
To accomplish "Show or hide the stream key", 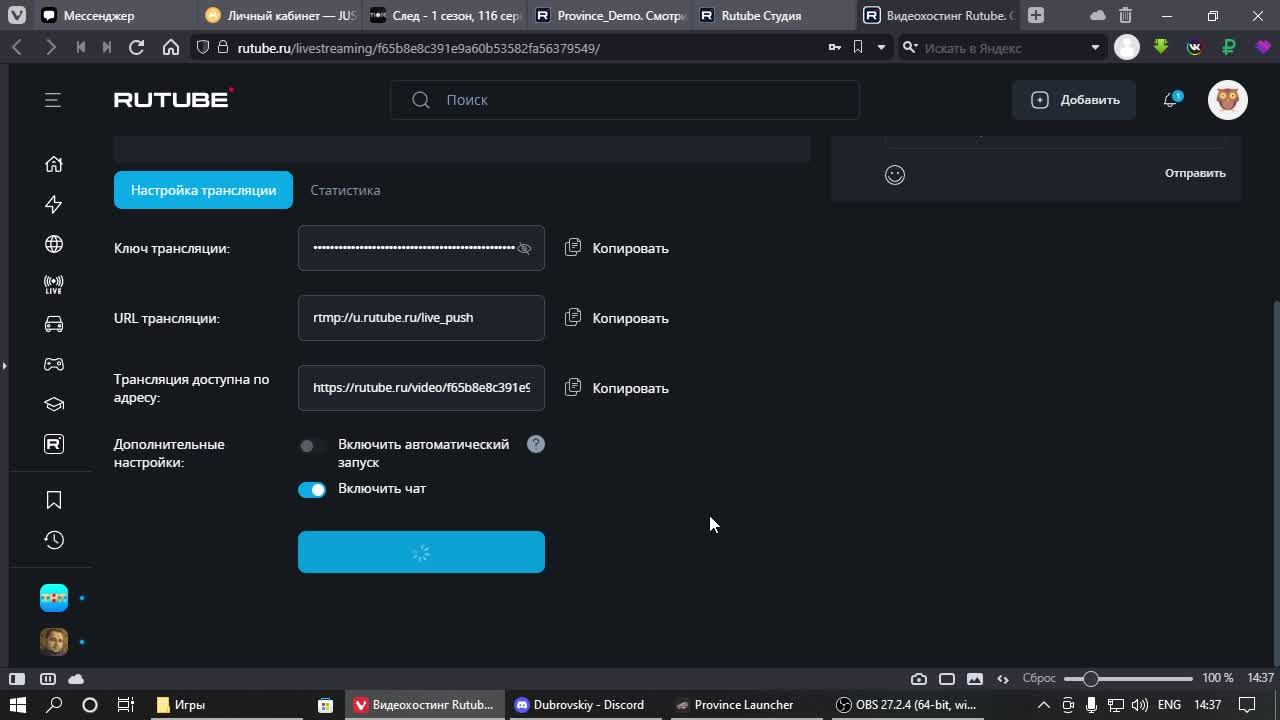I will pyautogui.click(x=524, y=248).
